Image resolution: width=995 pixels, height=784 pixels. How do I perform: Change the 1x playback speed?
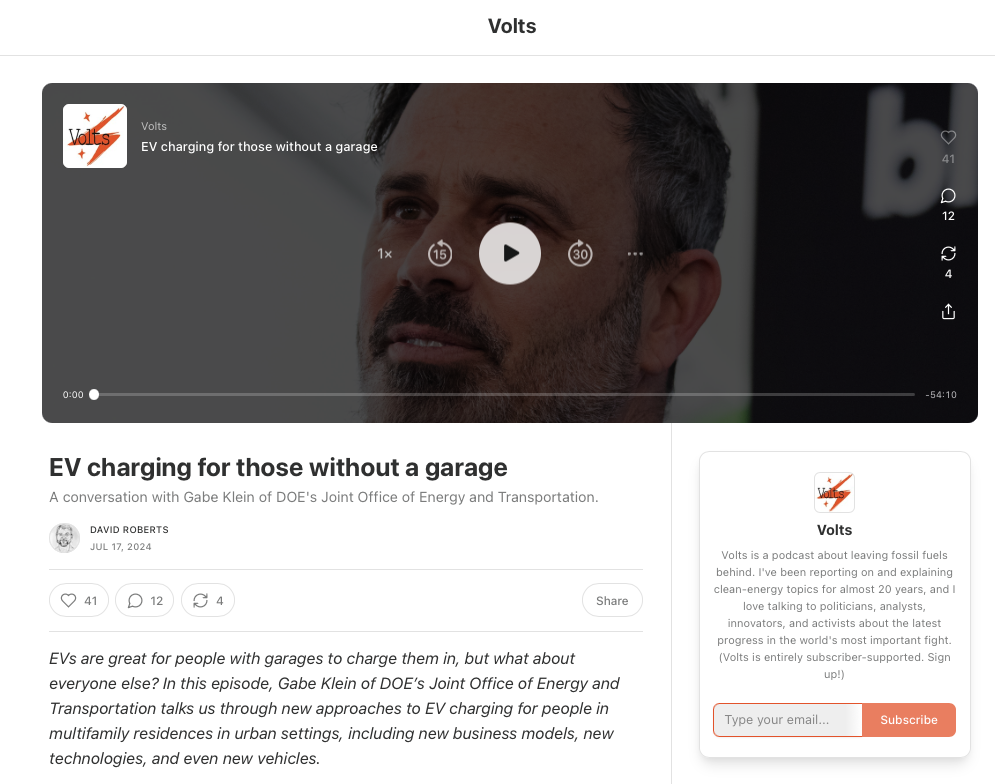[x=385, y=254]
